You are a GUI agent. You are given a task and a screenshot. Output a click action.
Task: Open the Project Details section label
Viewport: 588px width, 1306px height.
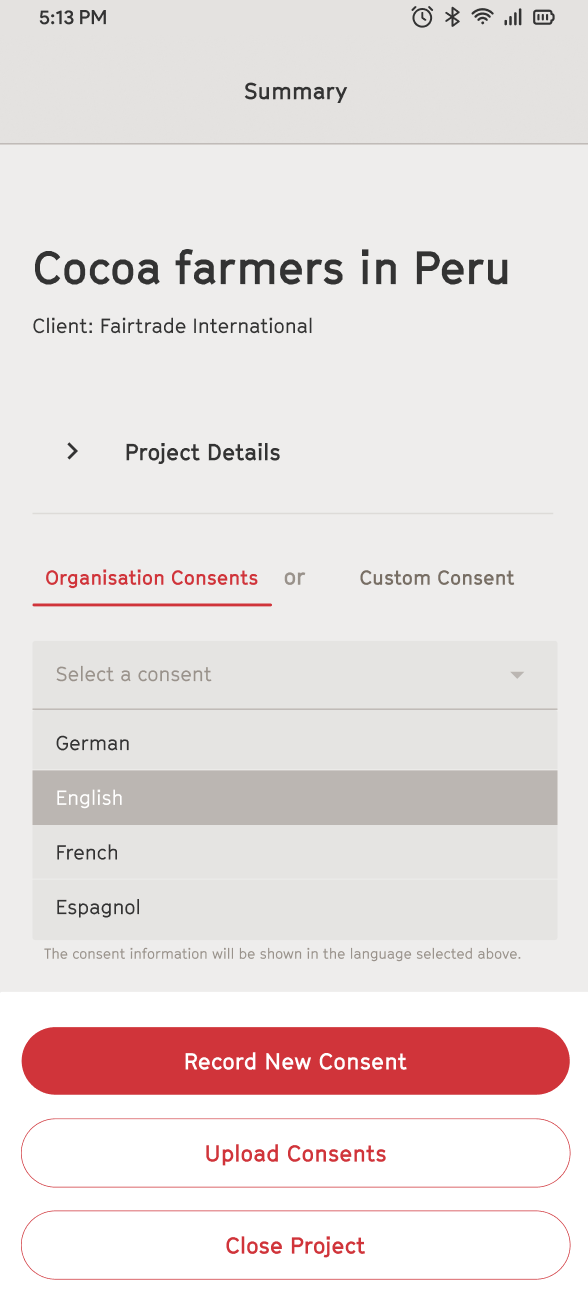pos(202,453)
